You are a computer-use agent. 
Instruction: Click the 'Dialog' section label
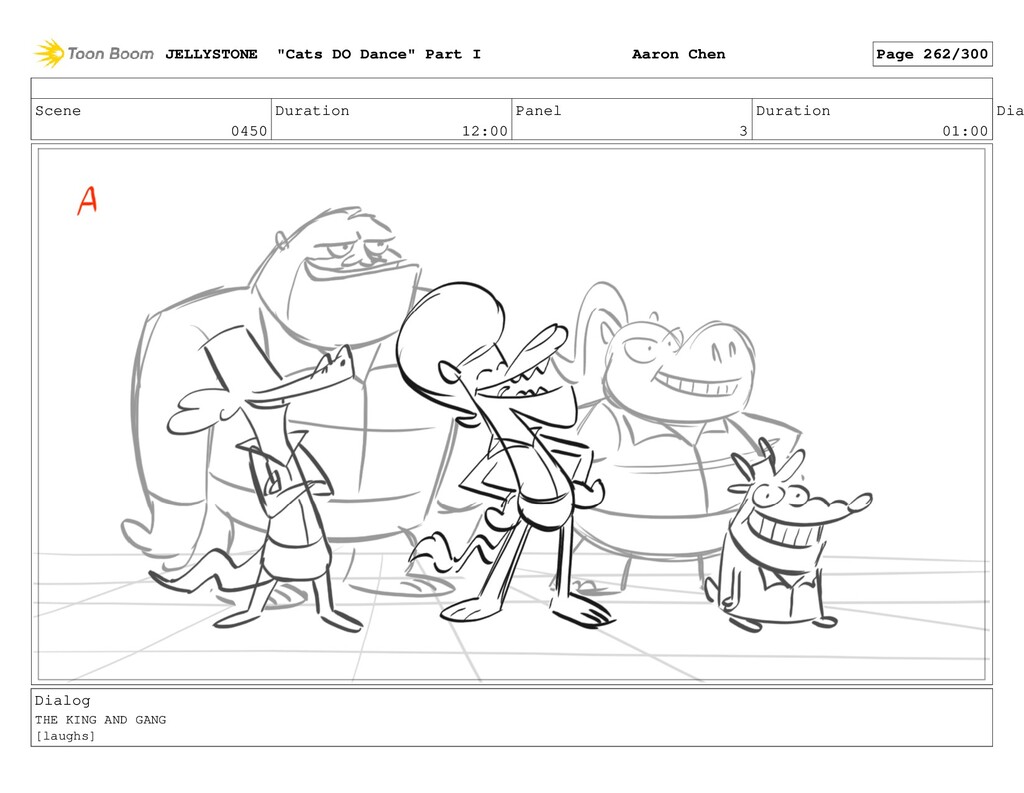pyautogui.click(x=63, y=700)
